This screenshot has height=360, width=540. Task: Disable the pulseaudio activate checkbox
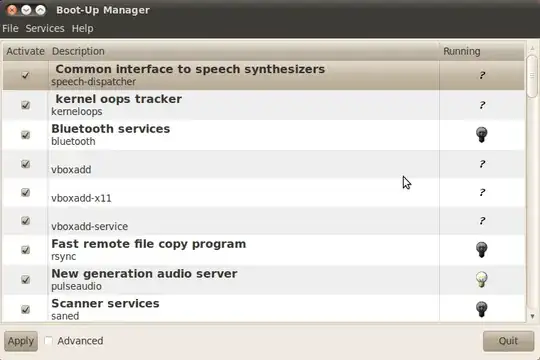pyautogui.click(x=25, y=279)
